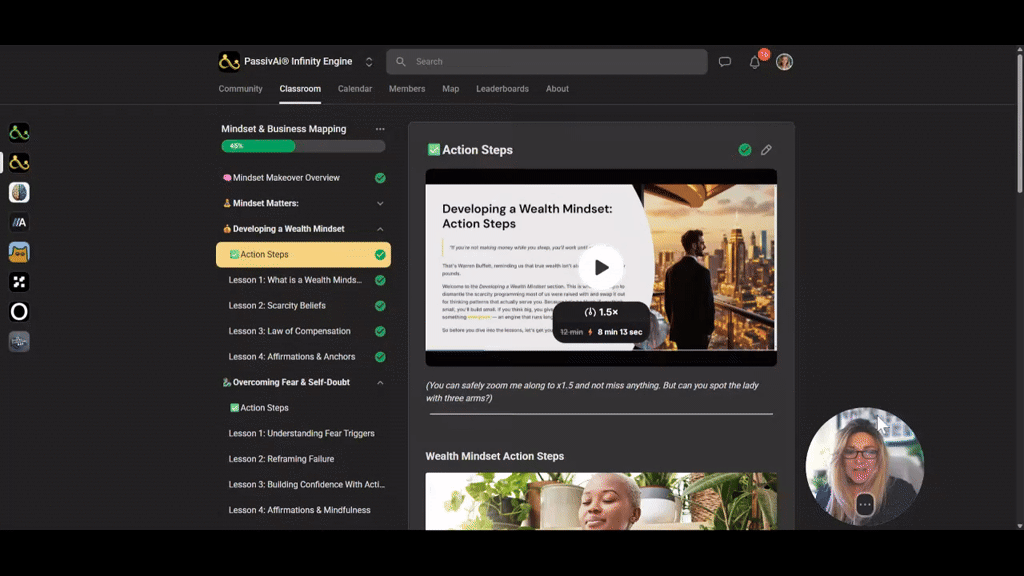Open the white dots sidebar group
Image resolution: width=1024 pixels, height=576 pixels.
19,282
